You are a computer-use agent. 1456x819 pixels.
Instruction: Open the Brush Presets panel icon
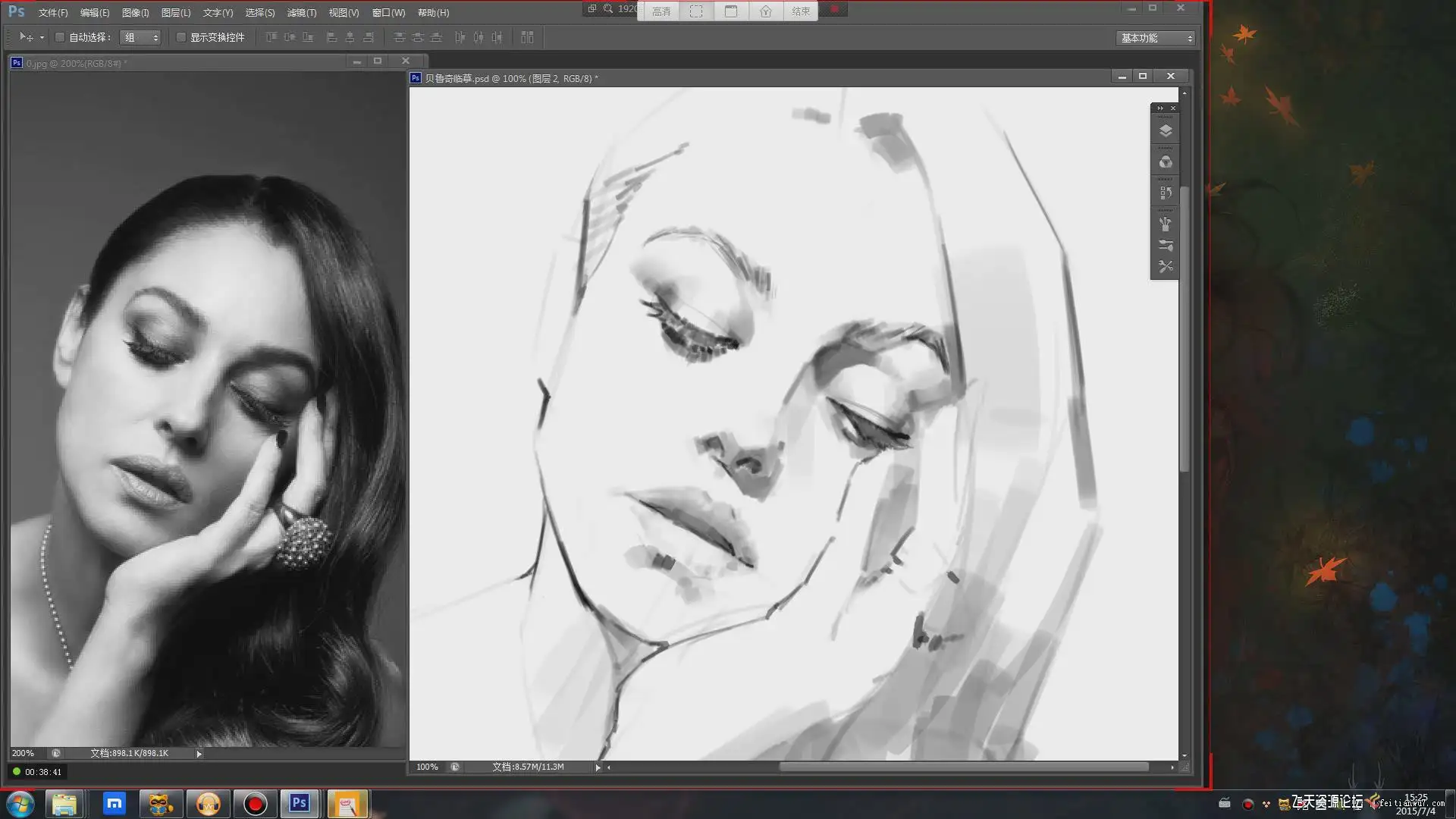(x=1166, y=246)
